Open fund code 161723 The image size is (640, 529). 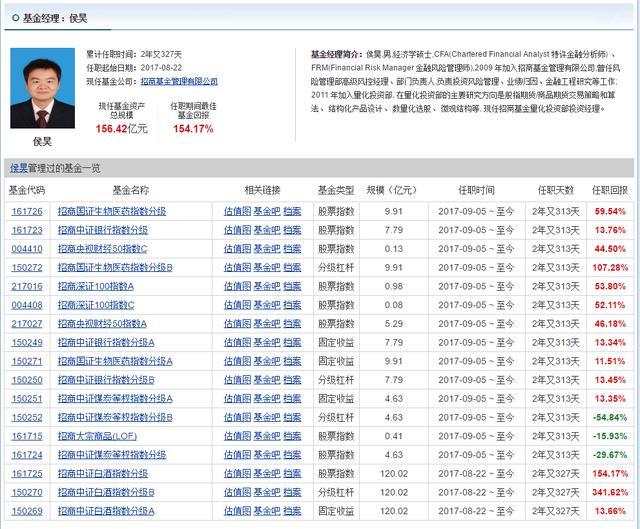point(27,230)
